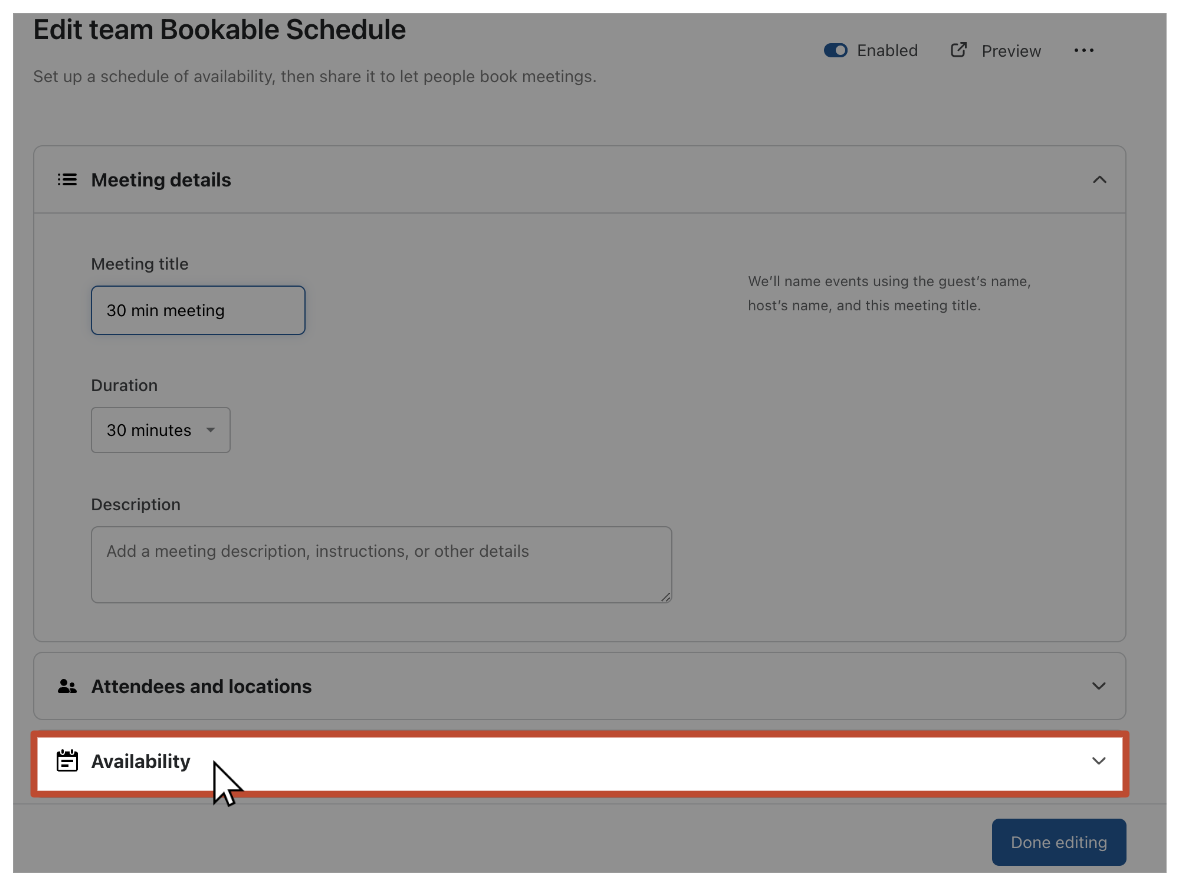
Task: Click the Description box resize handle
Action: pyautogui.click(x=666, y=597)
